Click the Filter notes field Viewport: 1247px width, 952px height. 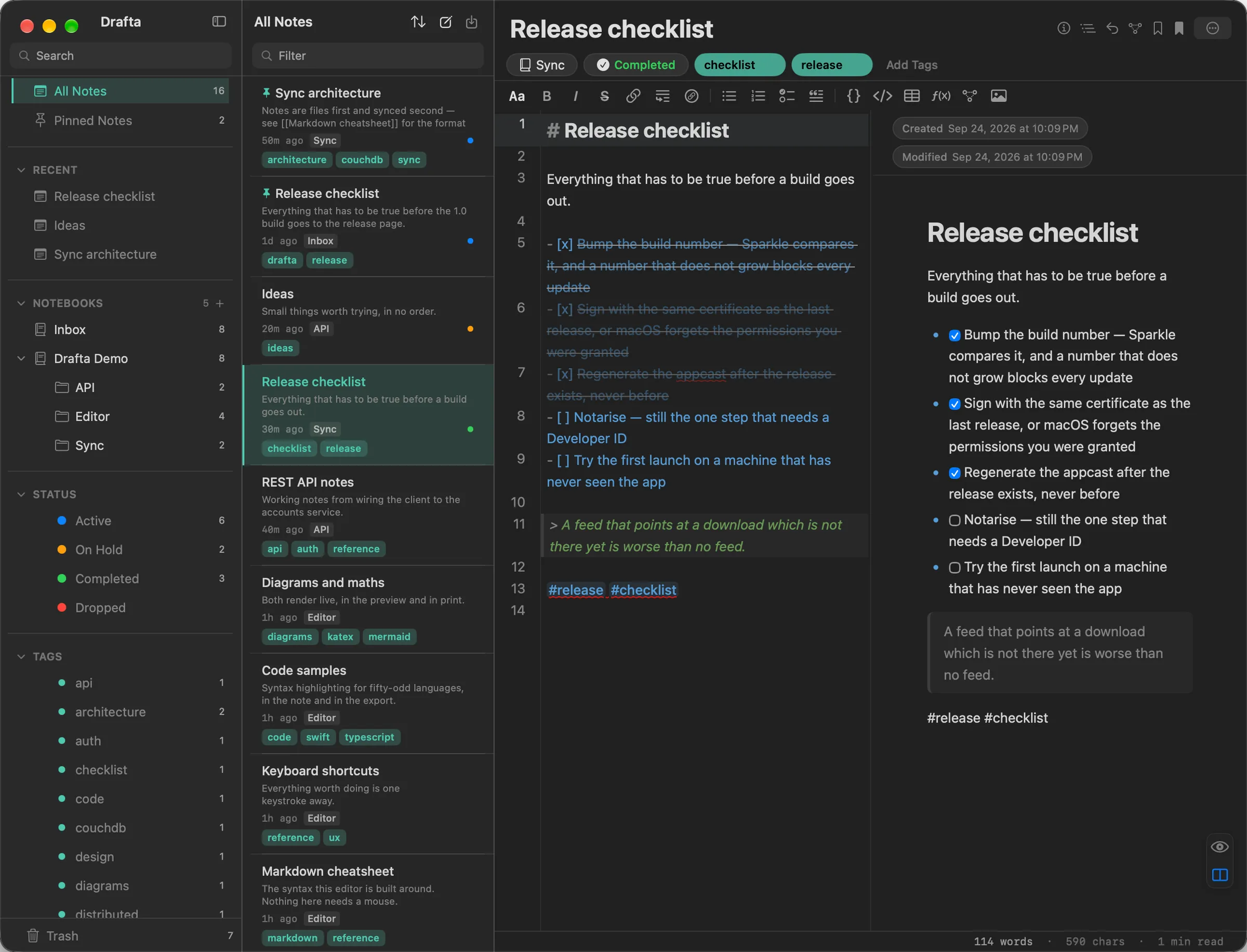tap(367, 56)
